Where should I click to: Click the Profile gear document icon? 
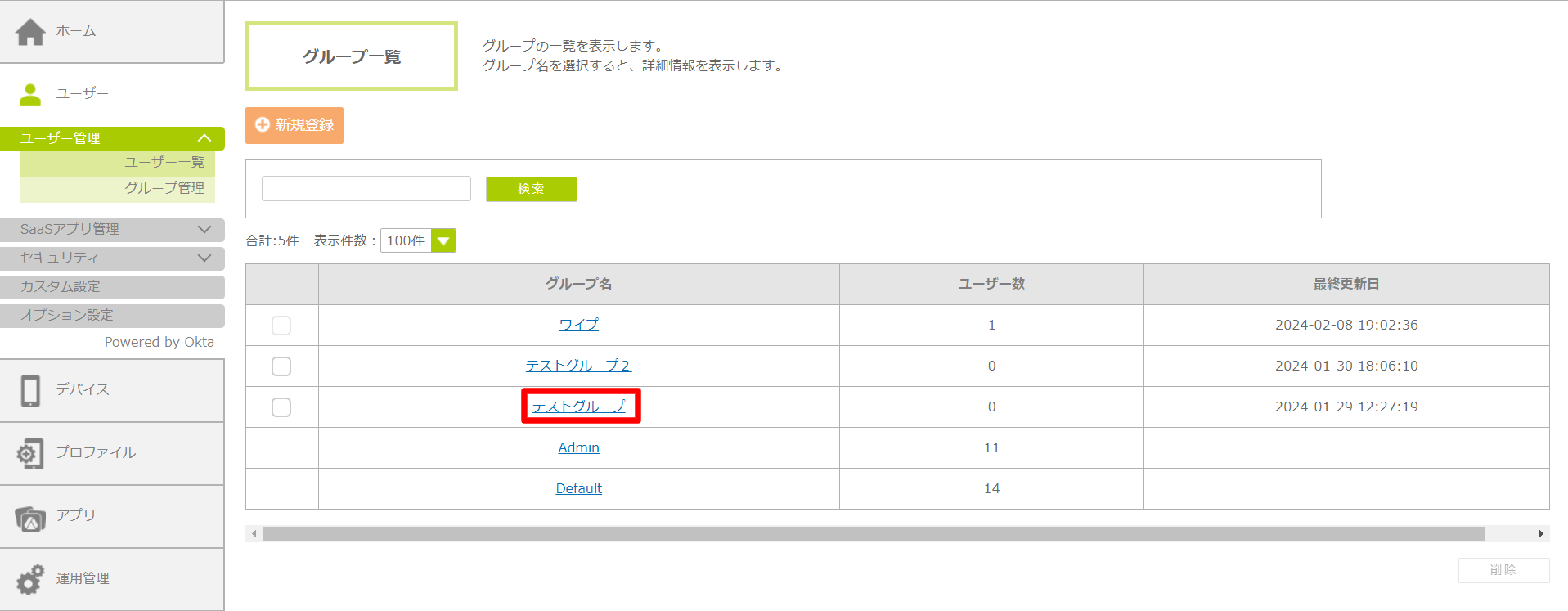[x=30, y=453]
